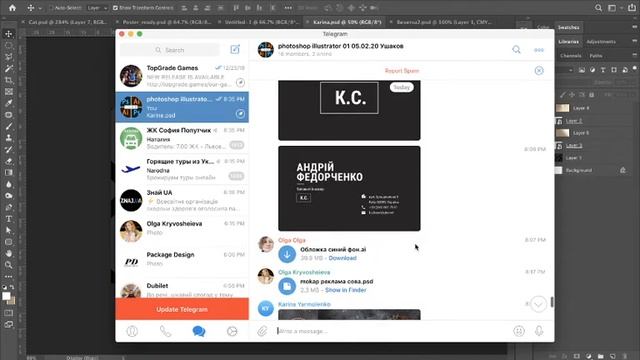Screen dimensions: 640x360
Task: Open Photoshop Home screen icon
Action: click(12, 8)
